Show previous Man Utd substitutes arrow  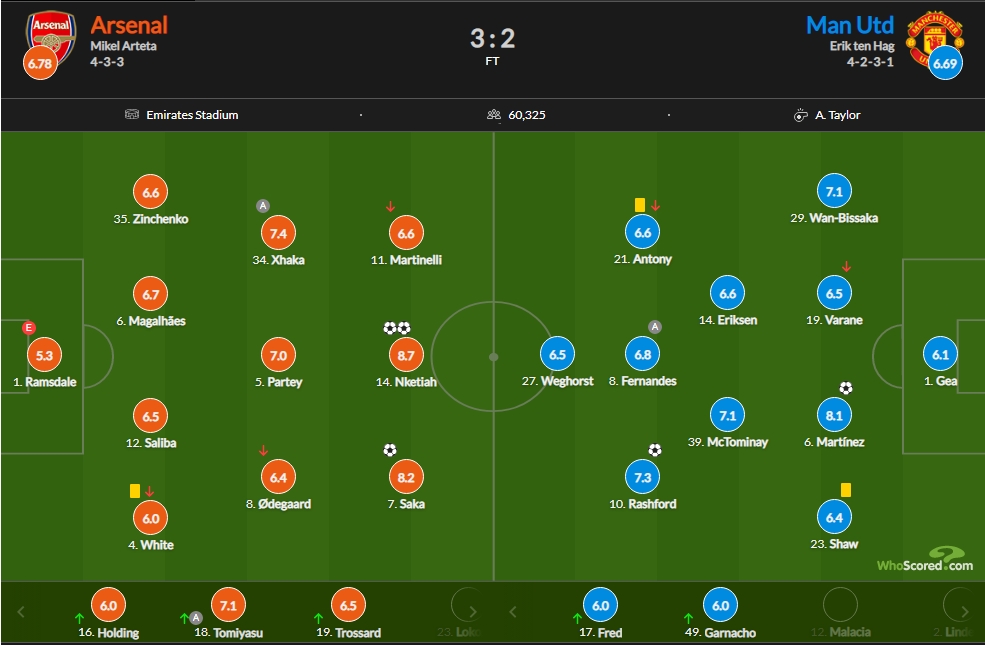[x=513, y=611]
